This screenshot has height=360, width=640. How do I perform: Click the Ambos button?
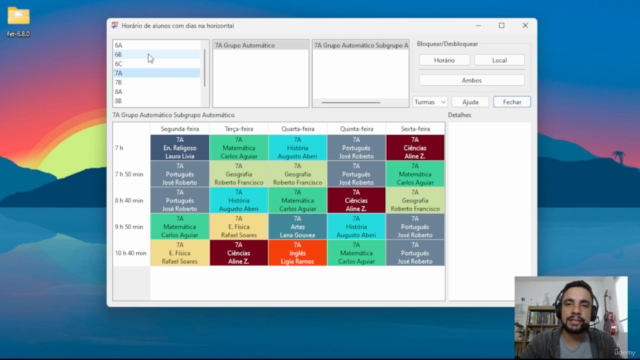point(471,80)
